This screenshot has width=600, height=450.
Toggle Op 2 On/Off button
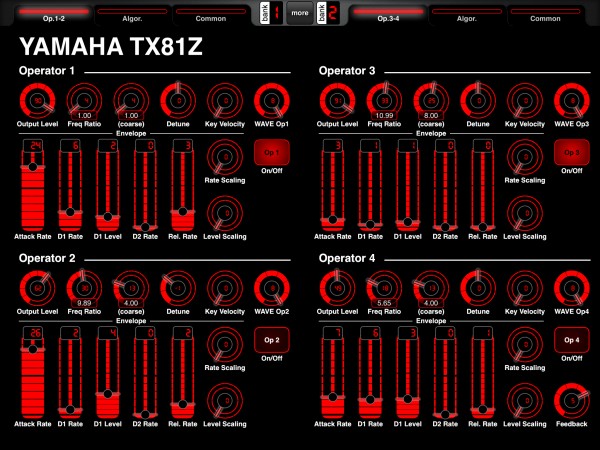[x=272, y=340]
